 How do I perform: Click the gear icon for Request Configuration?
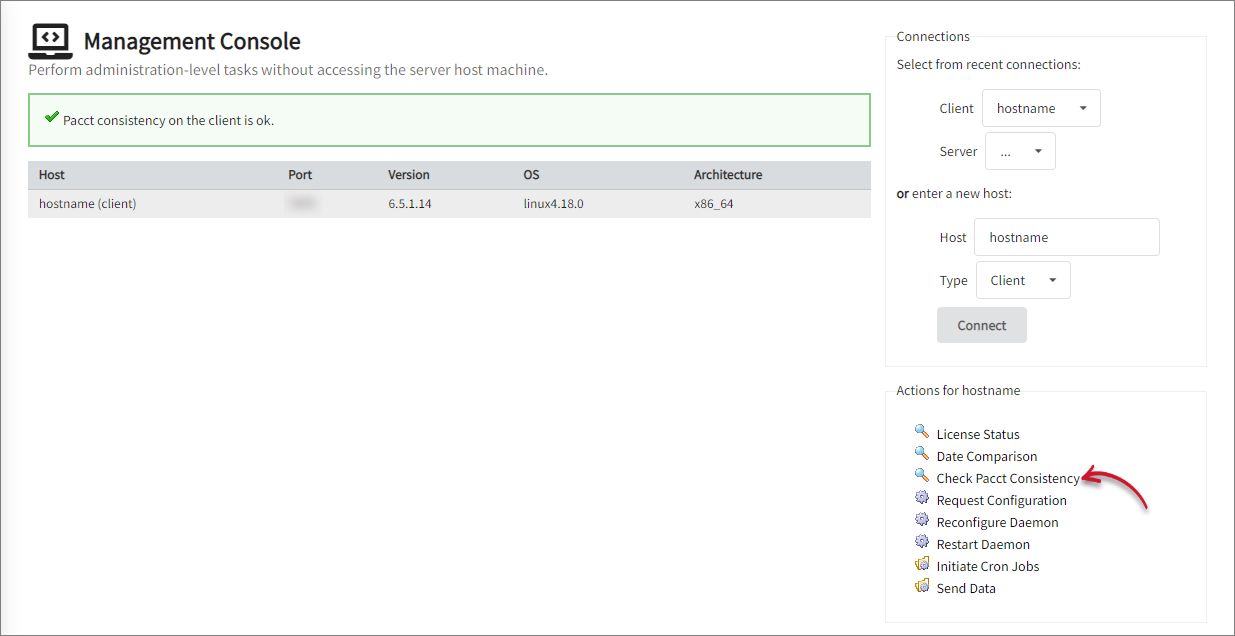tap(922, 498)
